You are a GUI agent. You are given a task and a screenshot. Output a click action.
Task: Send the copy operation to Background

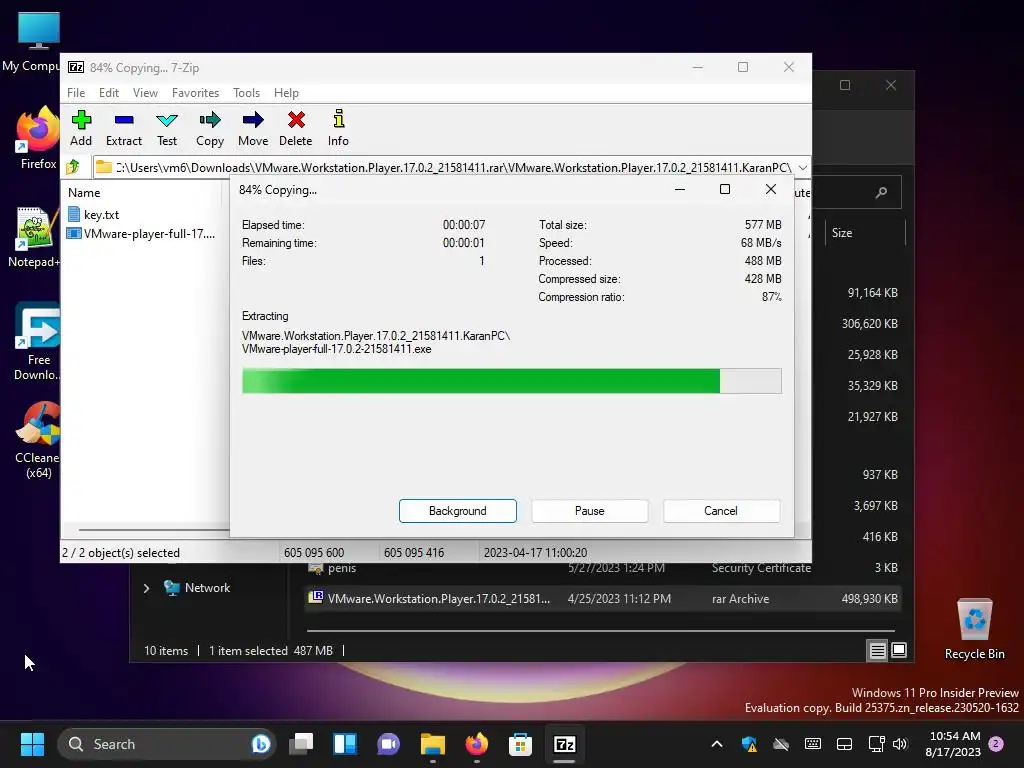(457, 511)
